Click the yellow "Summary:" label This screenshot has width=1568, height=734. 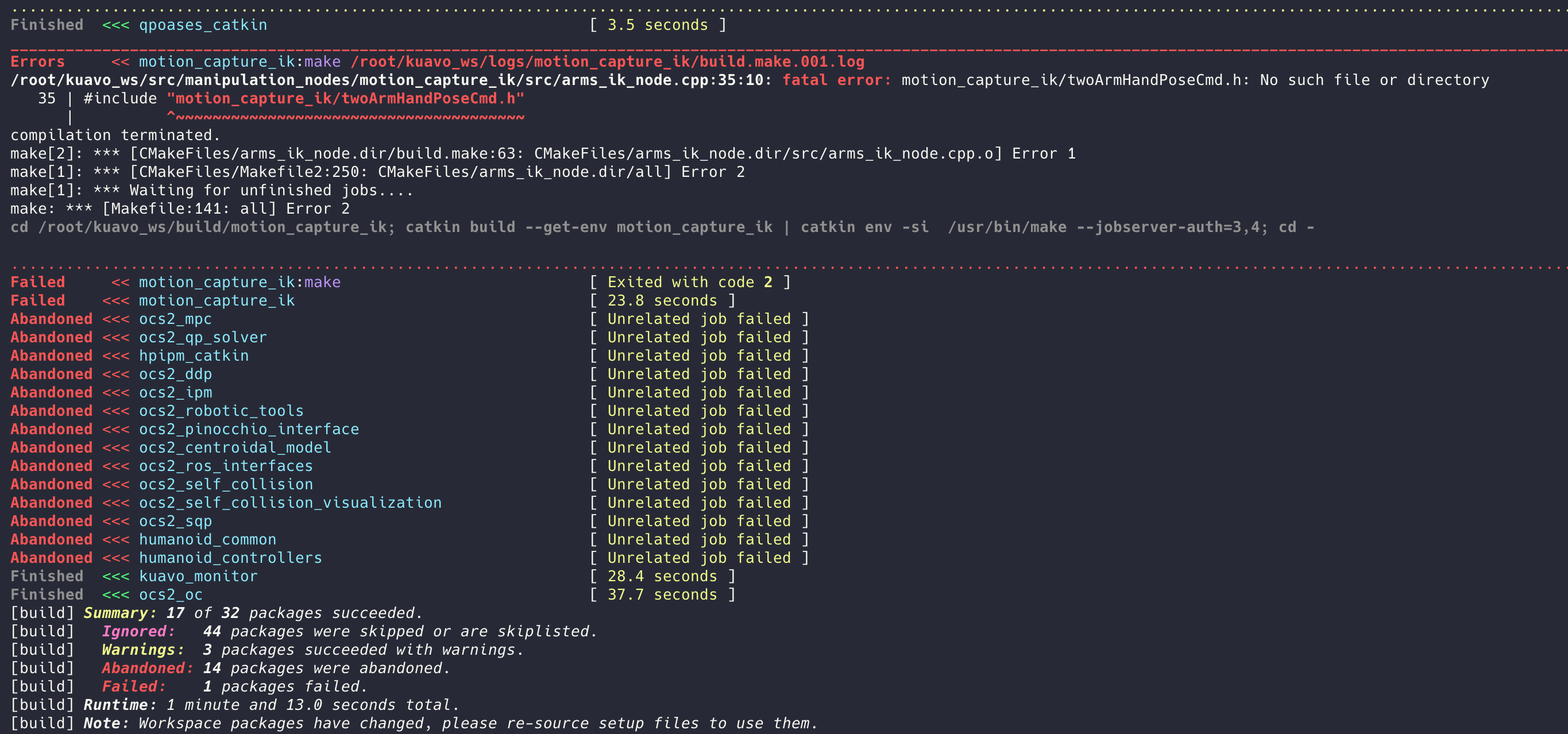(x=120, y=613)
